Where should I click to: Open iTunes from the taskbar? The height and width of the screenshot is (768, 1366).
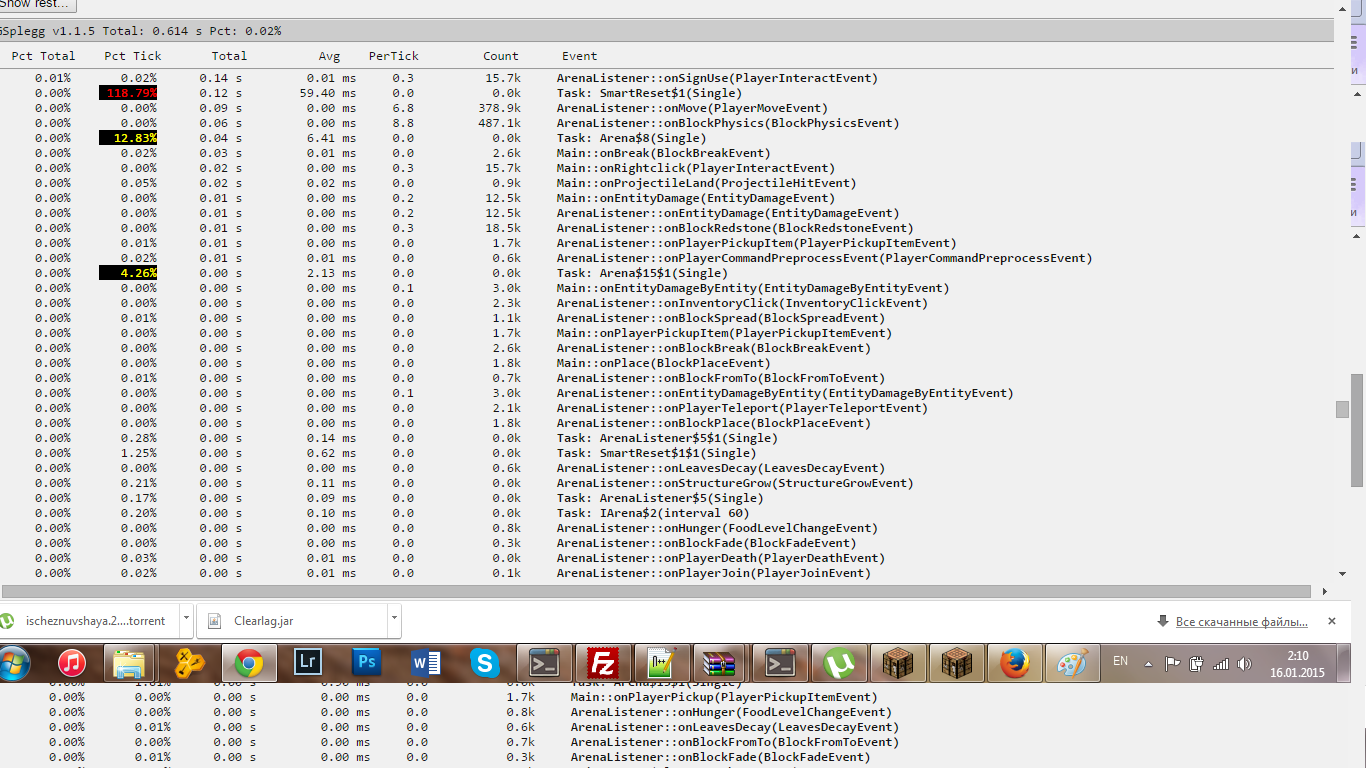72,663
